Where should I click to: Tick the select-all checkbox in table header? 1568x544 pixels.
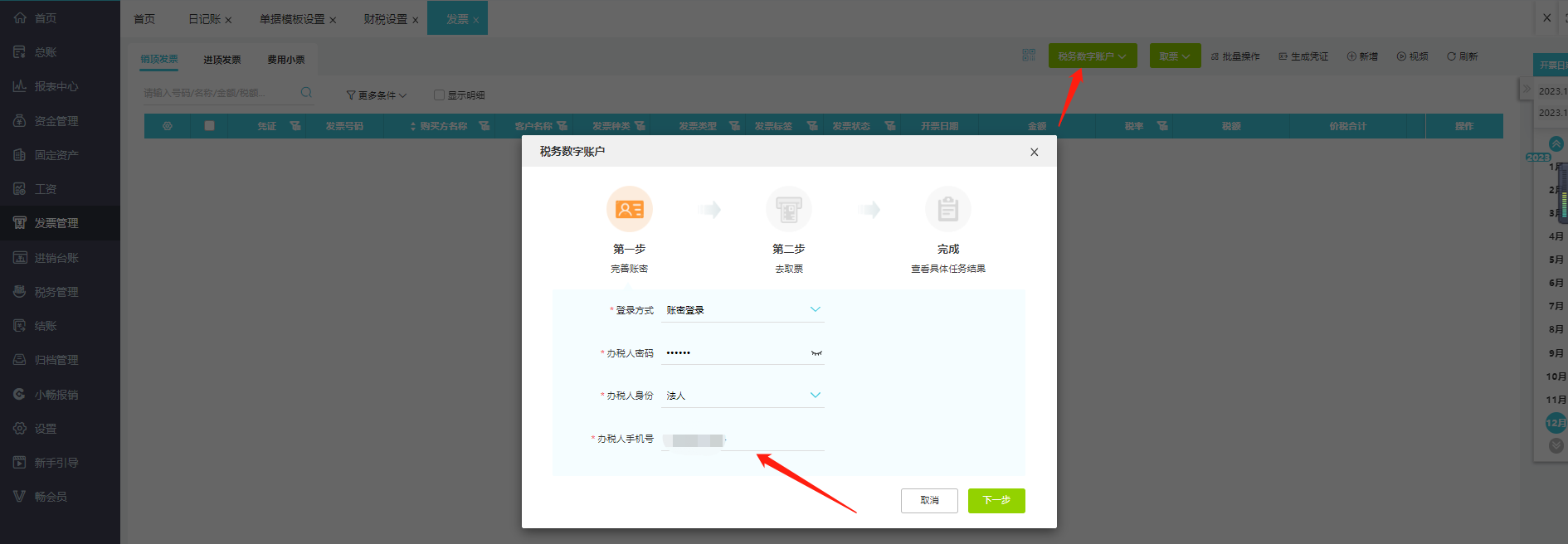tap(209, 126)
